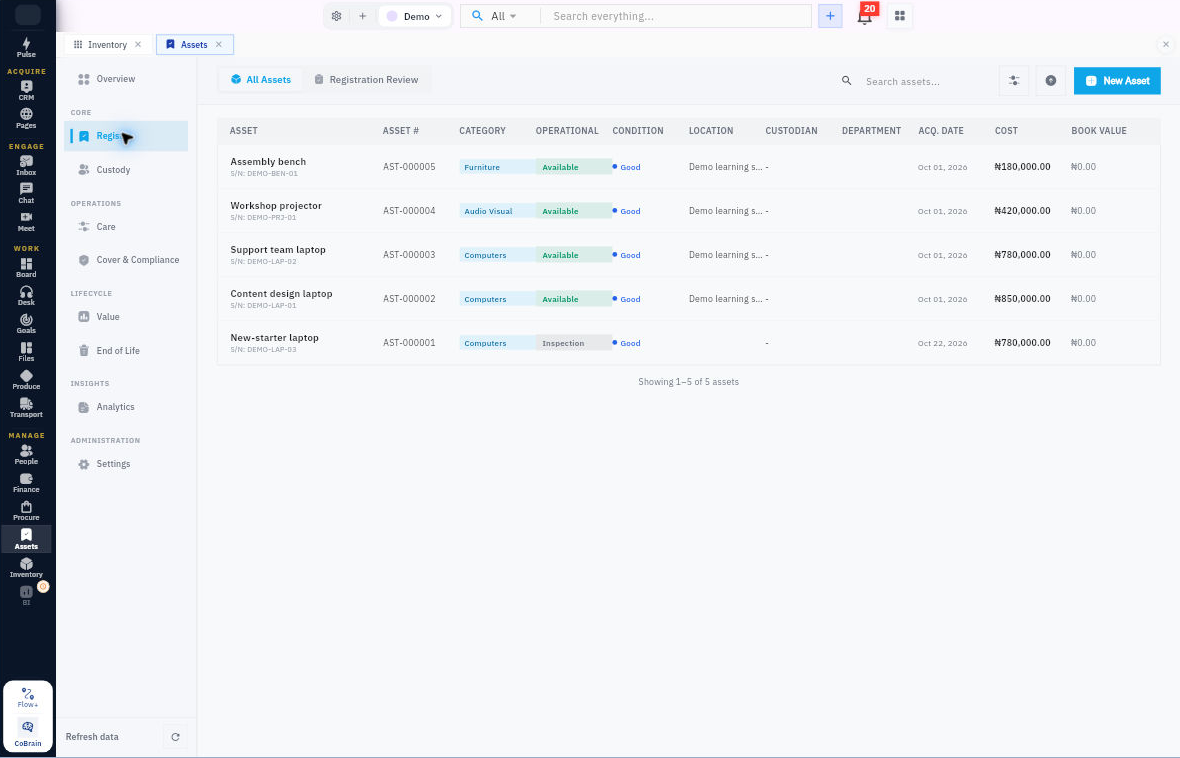Open the Files module
1180x758 pixels.
point(26,352)
